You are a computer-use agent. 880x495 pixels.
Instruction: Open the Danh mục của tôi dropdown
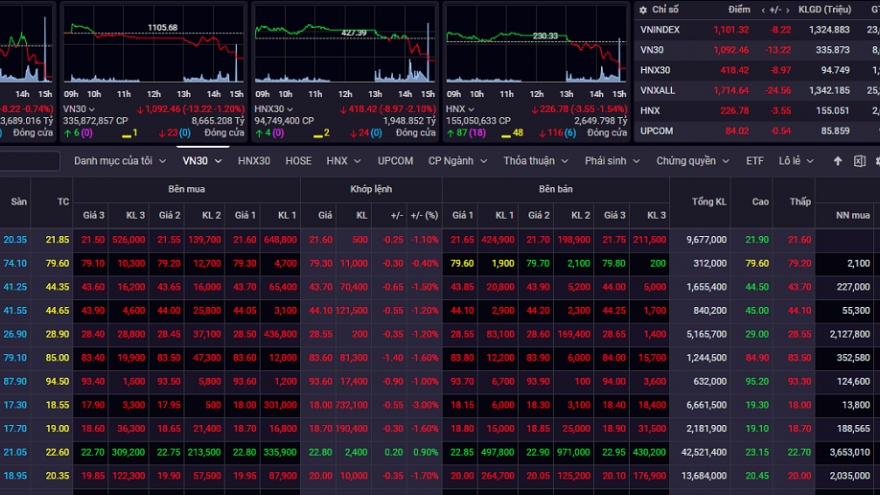tap(119, 161)
